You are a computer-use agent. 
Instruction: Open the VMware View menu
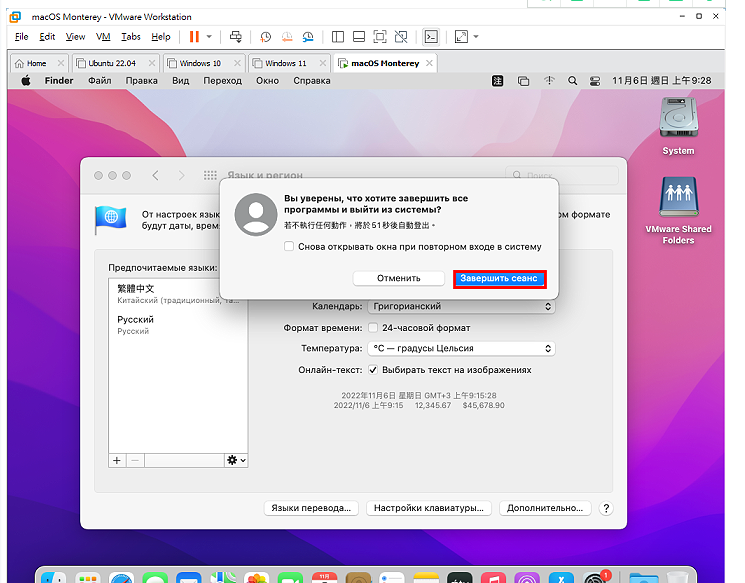[75, 37]
